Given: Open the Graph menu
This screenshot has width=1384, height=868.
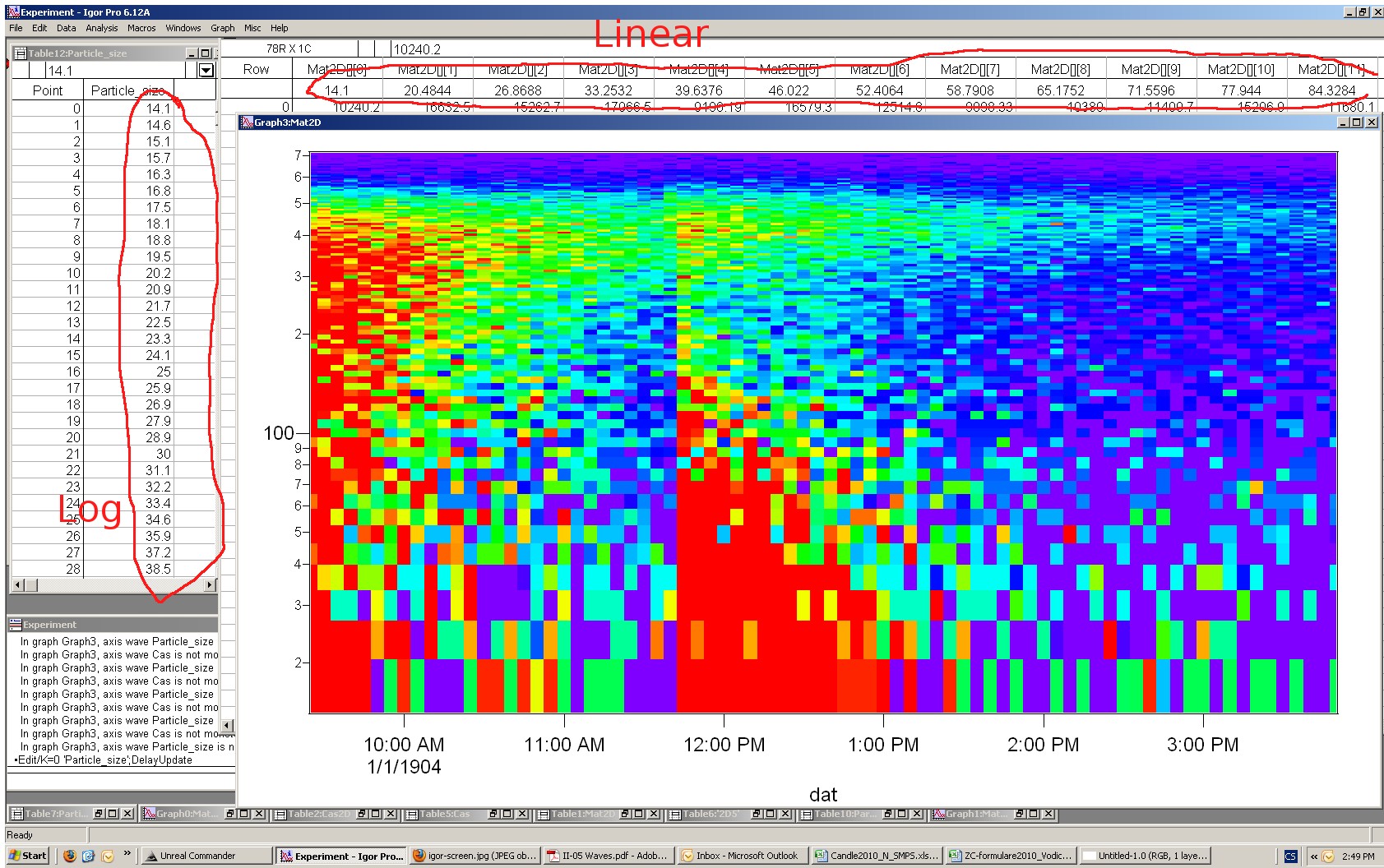Looking at the screenshot, I should (x=222, y=27).
